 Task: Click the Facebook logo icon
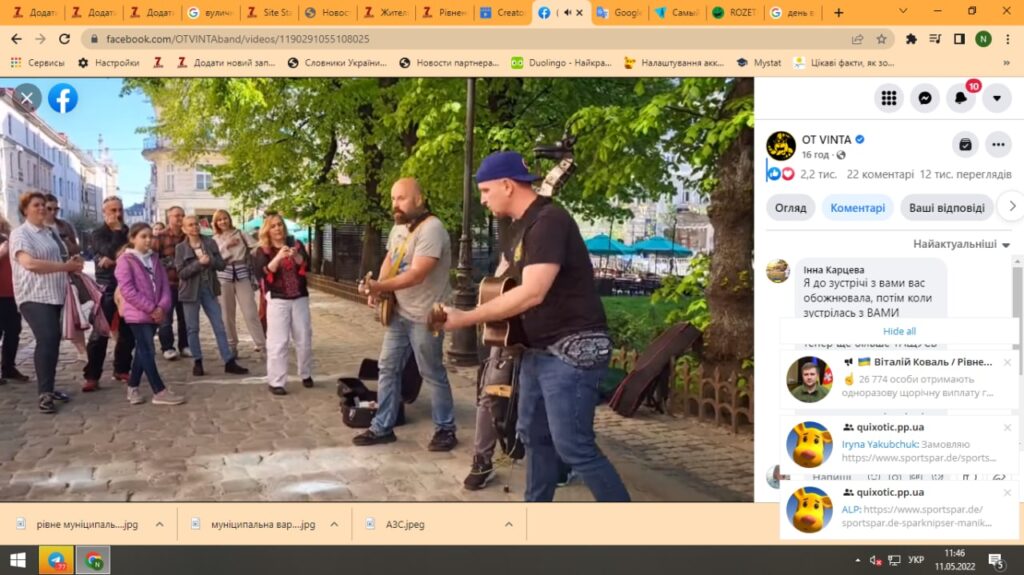pyautogui.click(x=63, y=98)
